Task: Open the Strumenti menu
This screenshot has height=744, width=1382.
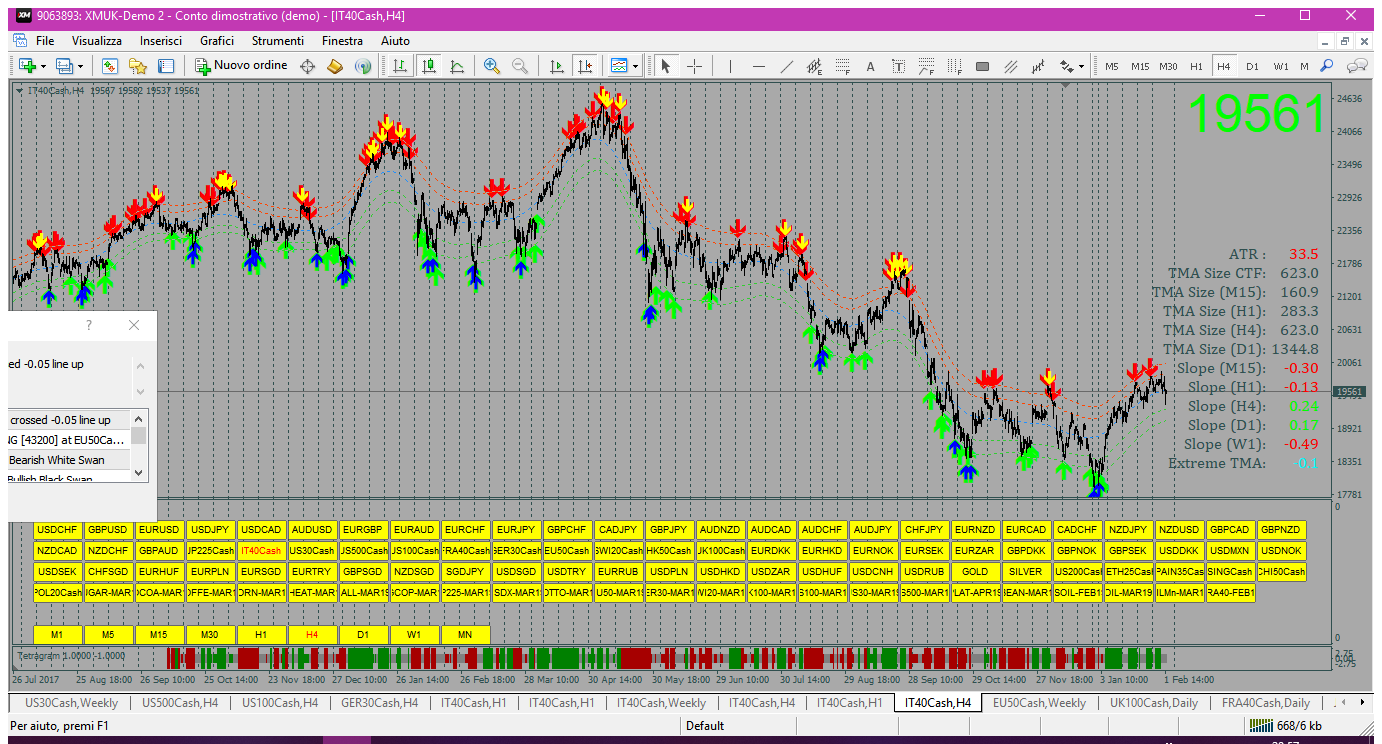Action: (278, 41)
